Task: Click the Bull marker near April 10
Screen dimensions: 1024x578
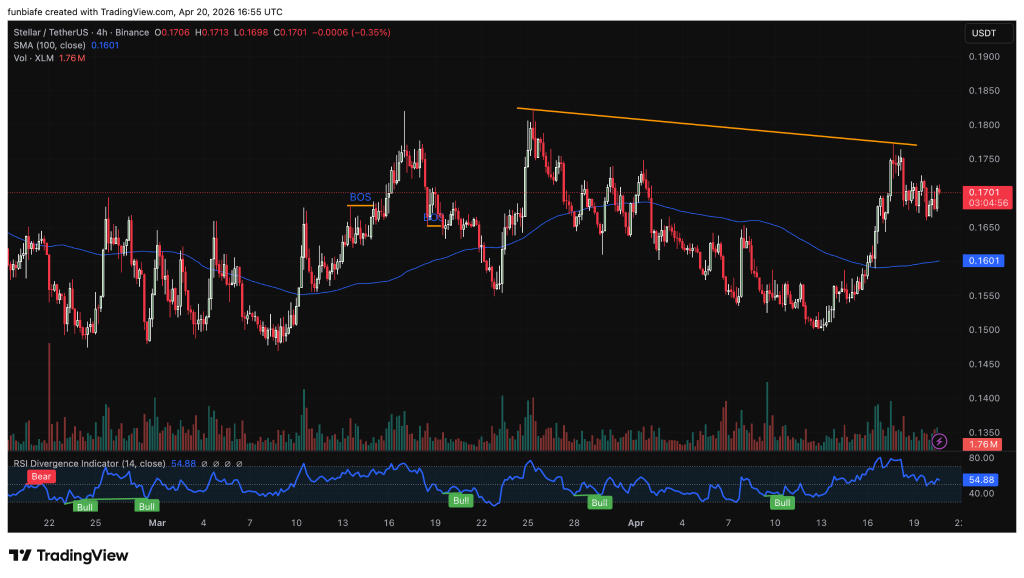Action: [x=782, y=503]
